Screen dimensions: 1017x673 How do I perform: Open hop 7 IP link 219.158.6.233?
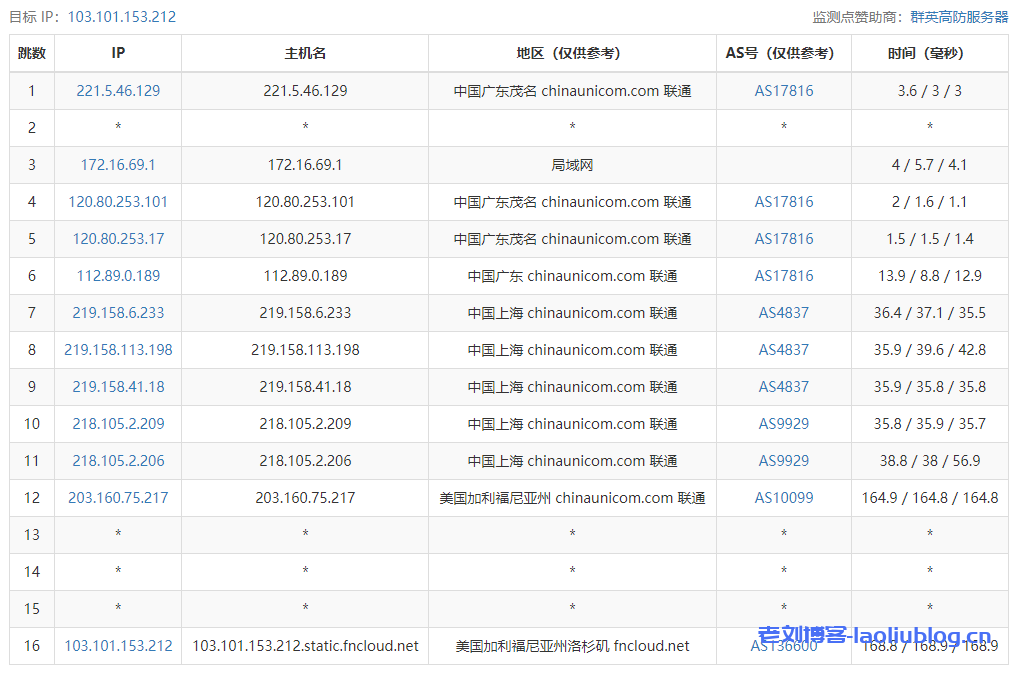pyautogui.click(x=118, y=313)
